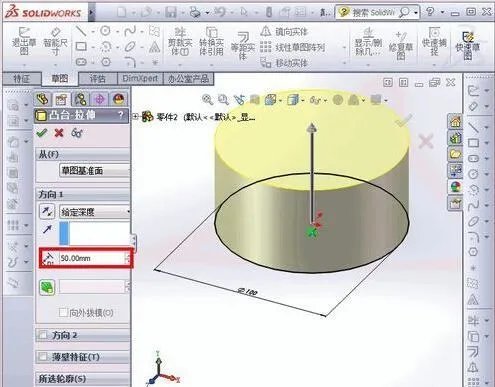
Task: Switch to the 评估 Evaluate tab
Action: point(98,79)
